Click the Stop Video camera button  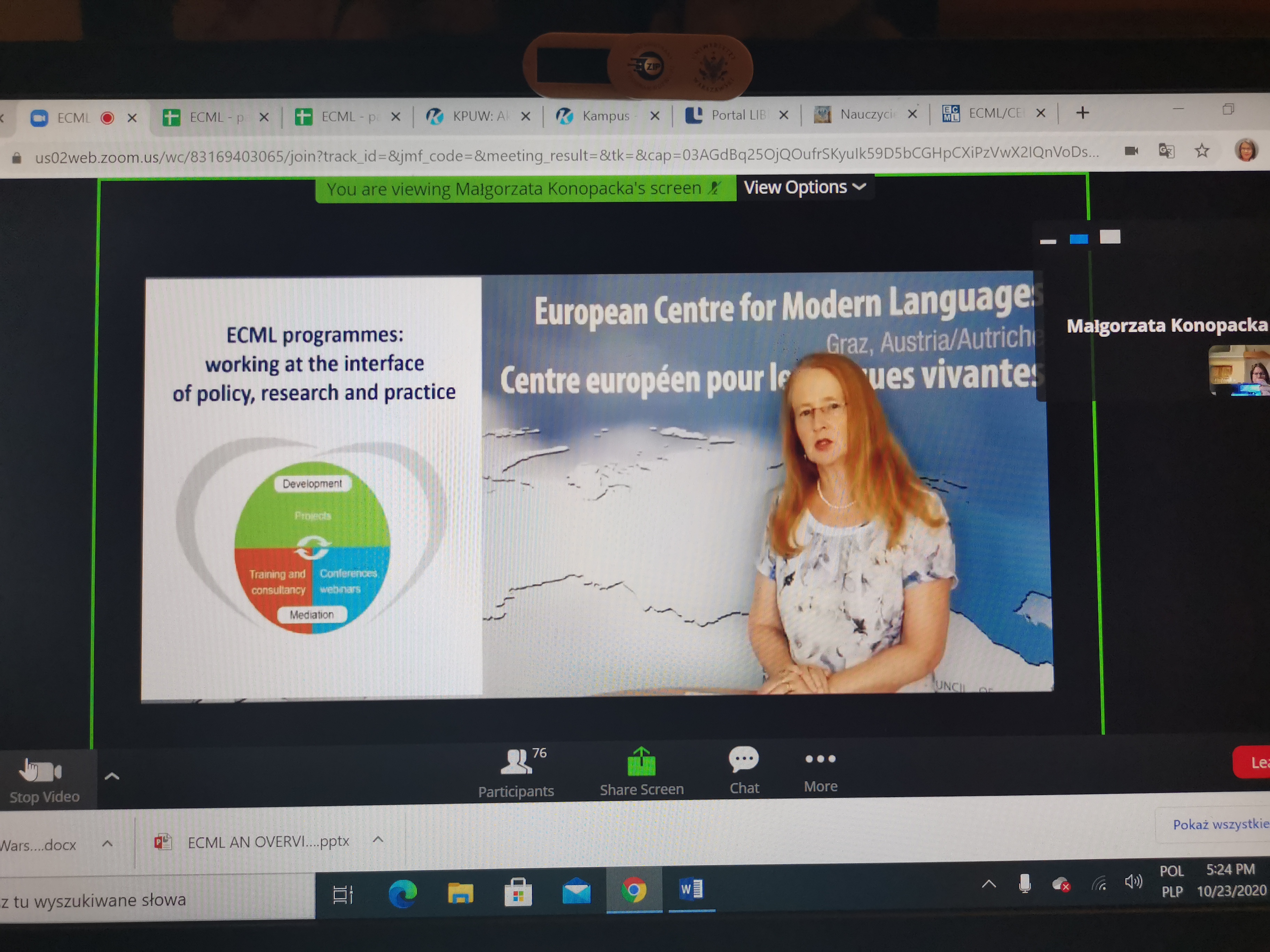[x=44, y=779]
